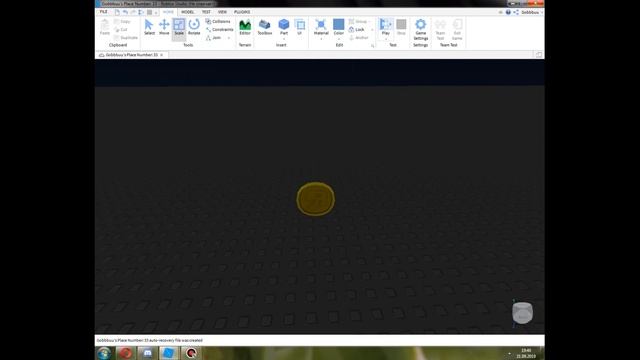
Task: Click the Cut button
Action: tap(121, 29)
